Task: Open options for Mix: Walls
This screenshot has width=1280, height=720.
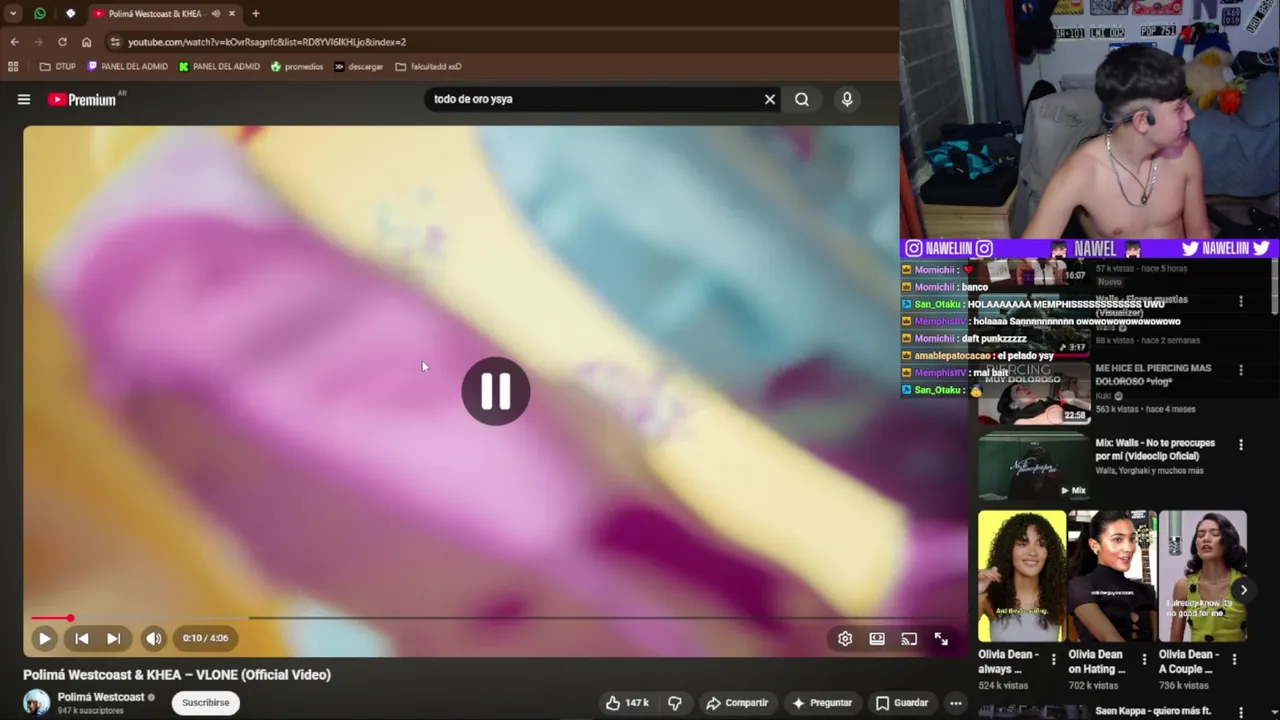Action: [x=1241, y=445]
